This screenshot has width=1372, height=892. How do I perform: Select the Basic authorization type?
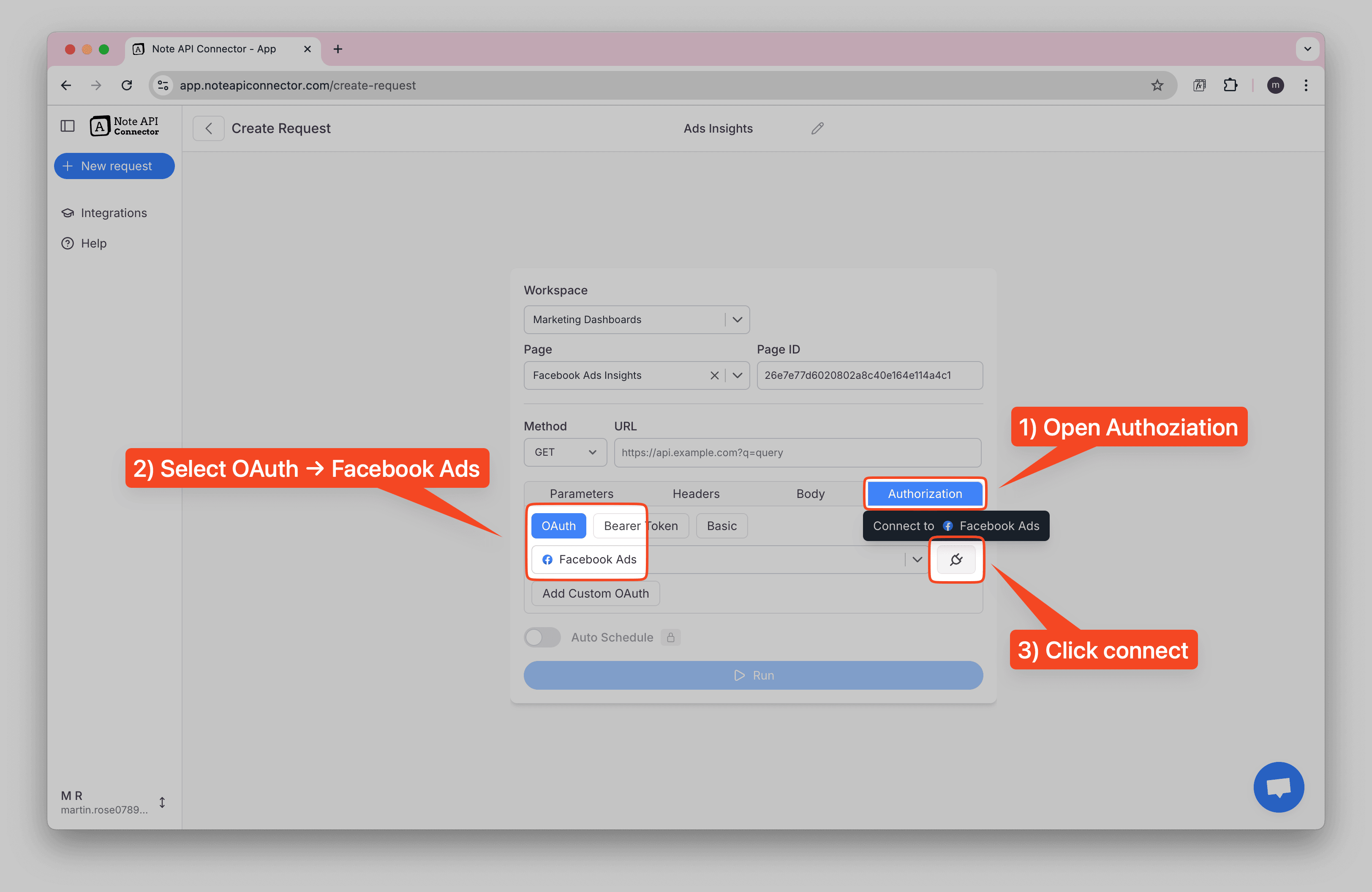(721, 526)
